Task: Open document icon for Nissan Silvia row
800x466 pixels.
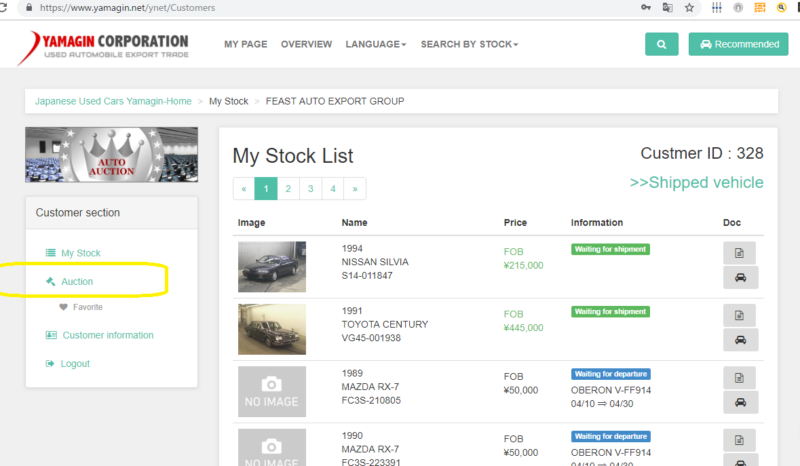Action: point(739,253)
